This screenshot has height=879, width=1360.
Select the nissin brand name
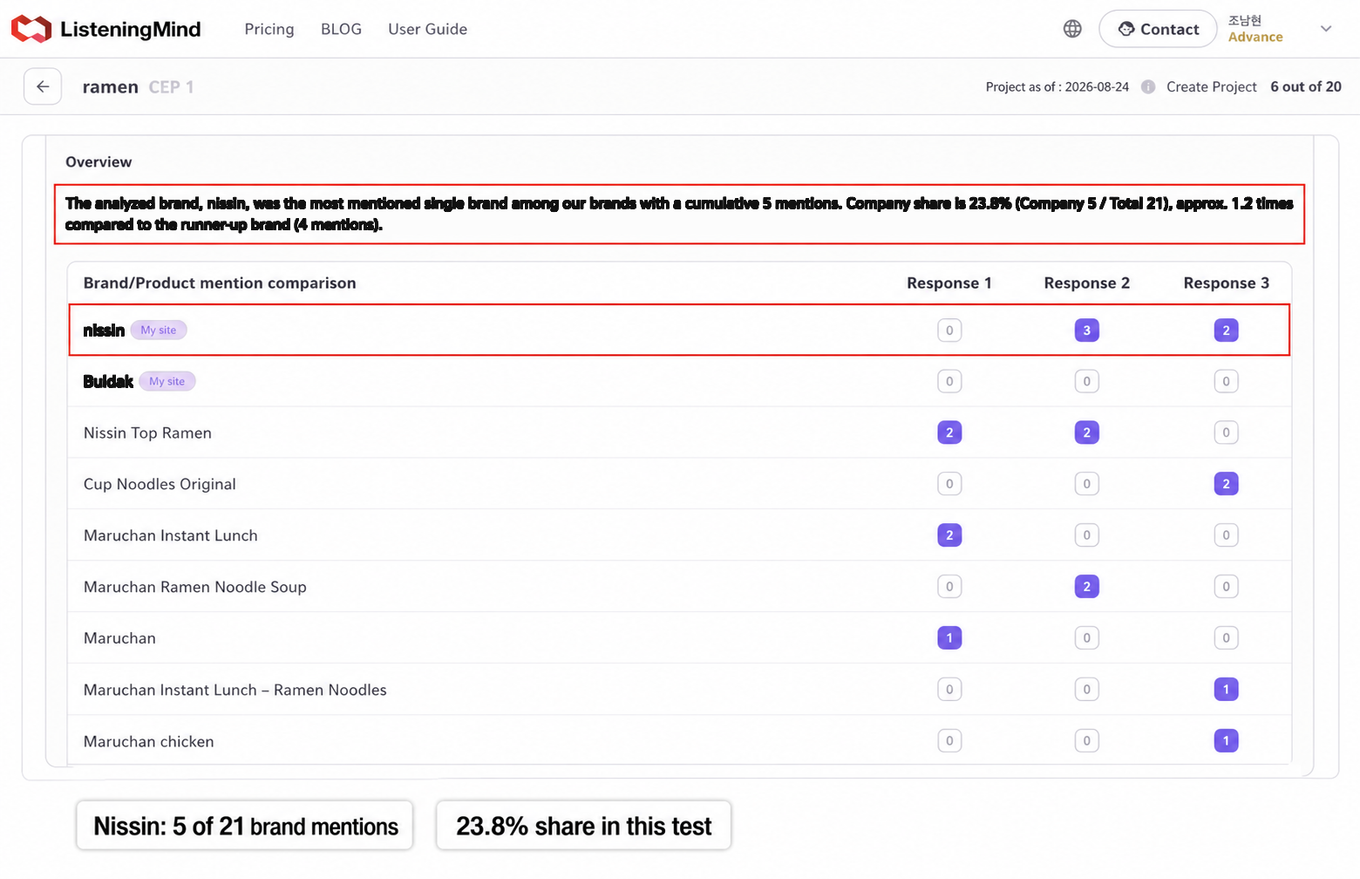tap(104, 330)
